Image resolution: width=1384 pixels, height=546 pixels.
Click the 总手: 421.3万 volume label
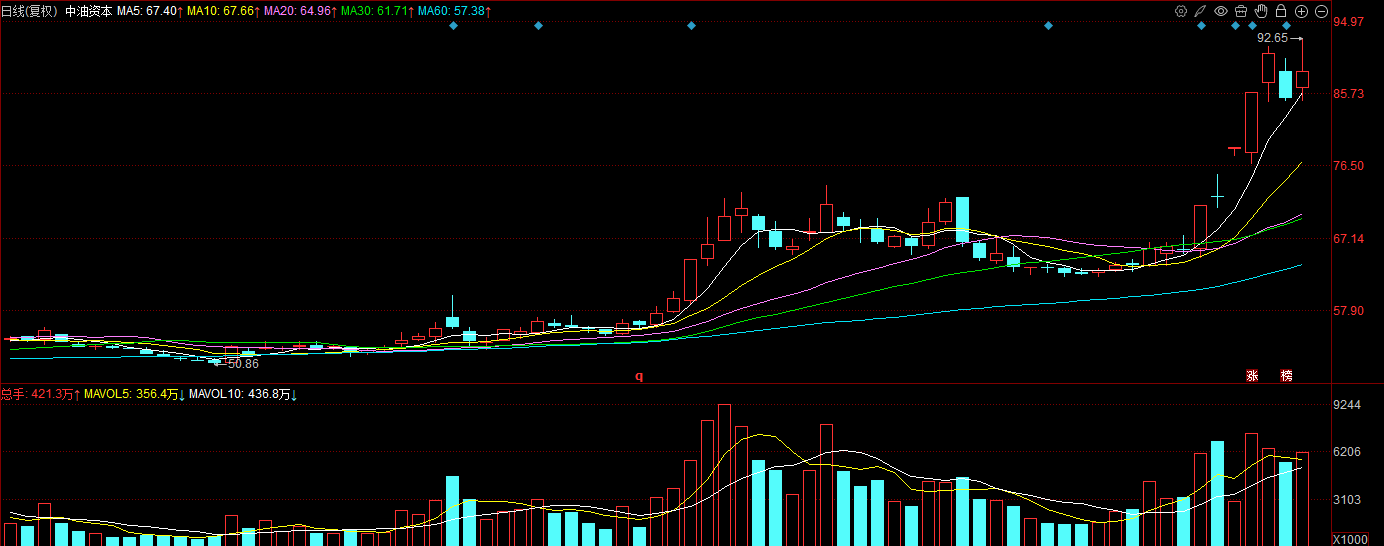point(40,395)
